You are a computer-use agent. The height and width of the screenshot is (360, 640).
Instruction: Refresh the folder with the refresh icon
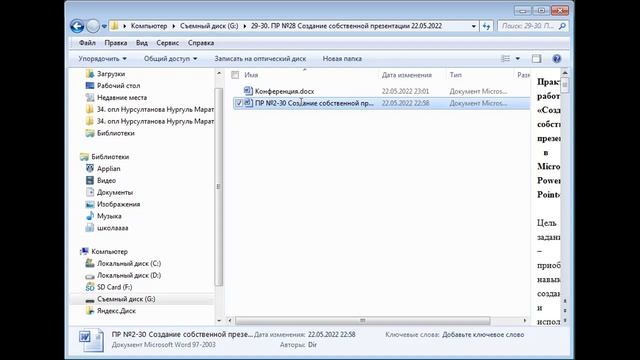486,26
